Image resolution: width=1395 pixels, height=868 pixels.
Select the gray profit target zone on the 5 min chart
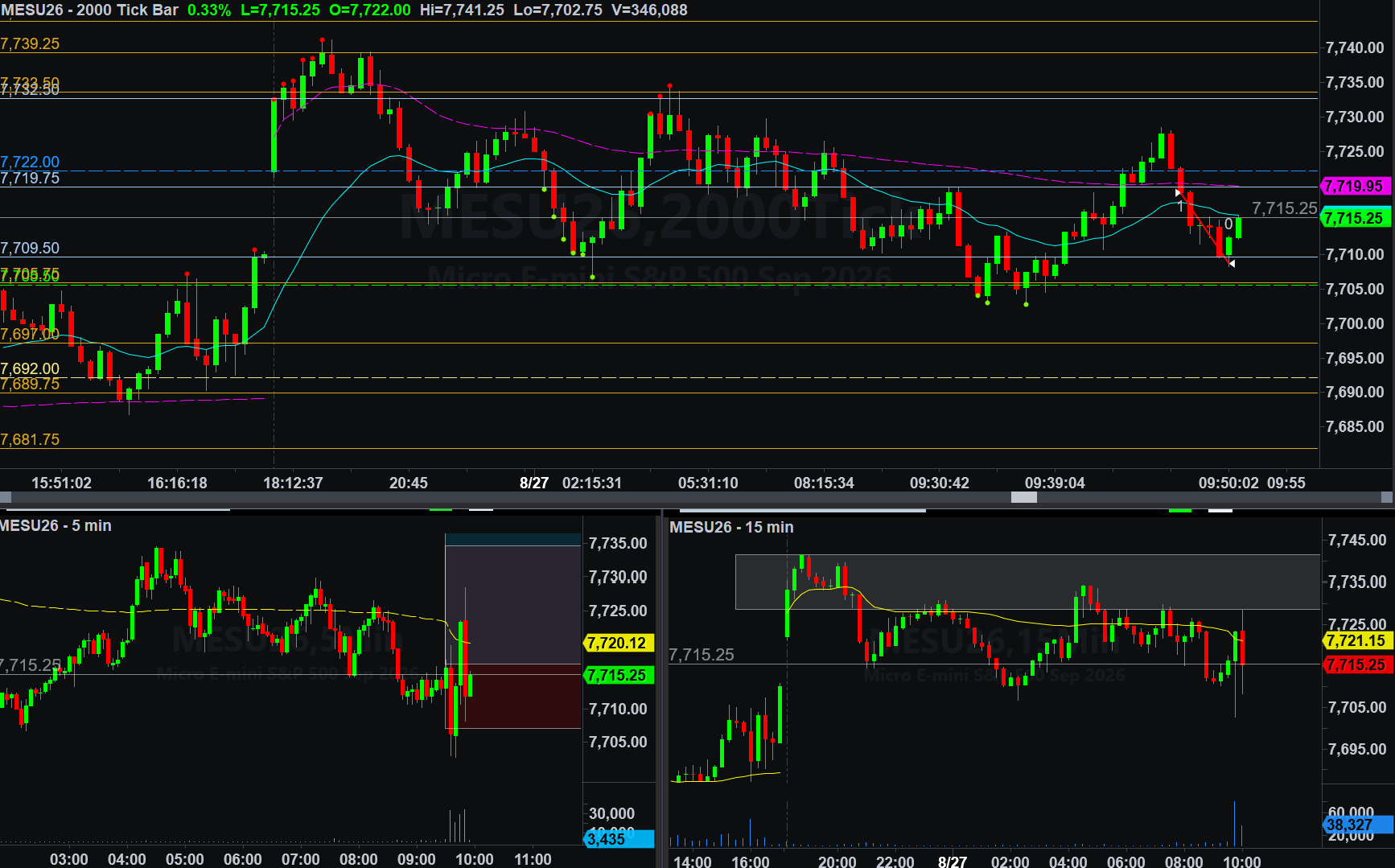click(x=513, y=604)
